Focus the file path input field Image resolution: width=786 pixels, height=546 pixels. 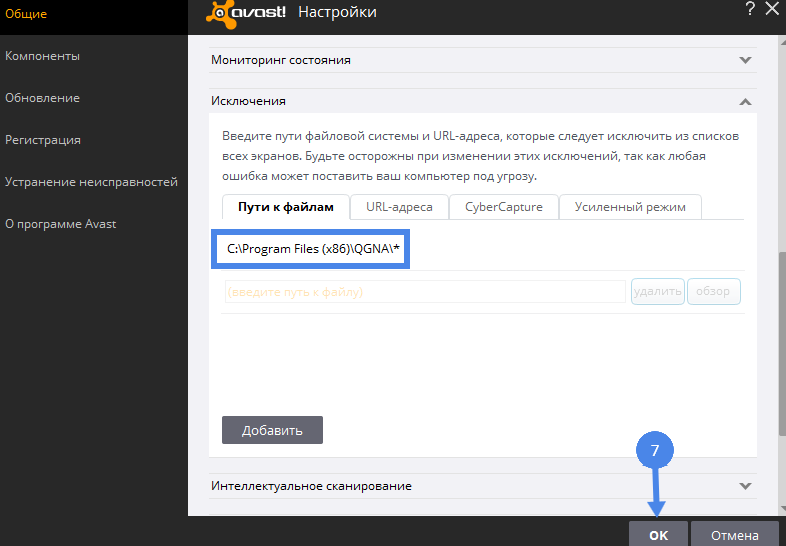point(425,292)
